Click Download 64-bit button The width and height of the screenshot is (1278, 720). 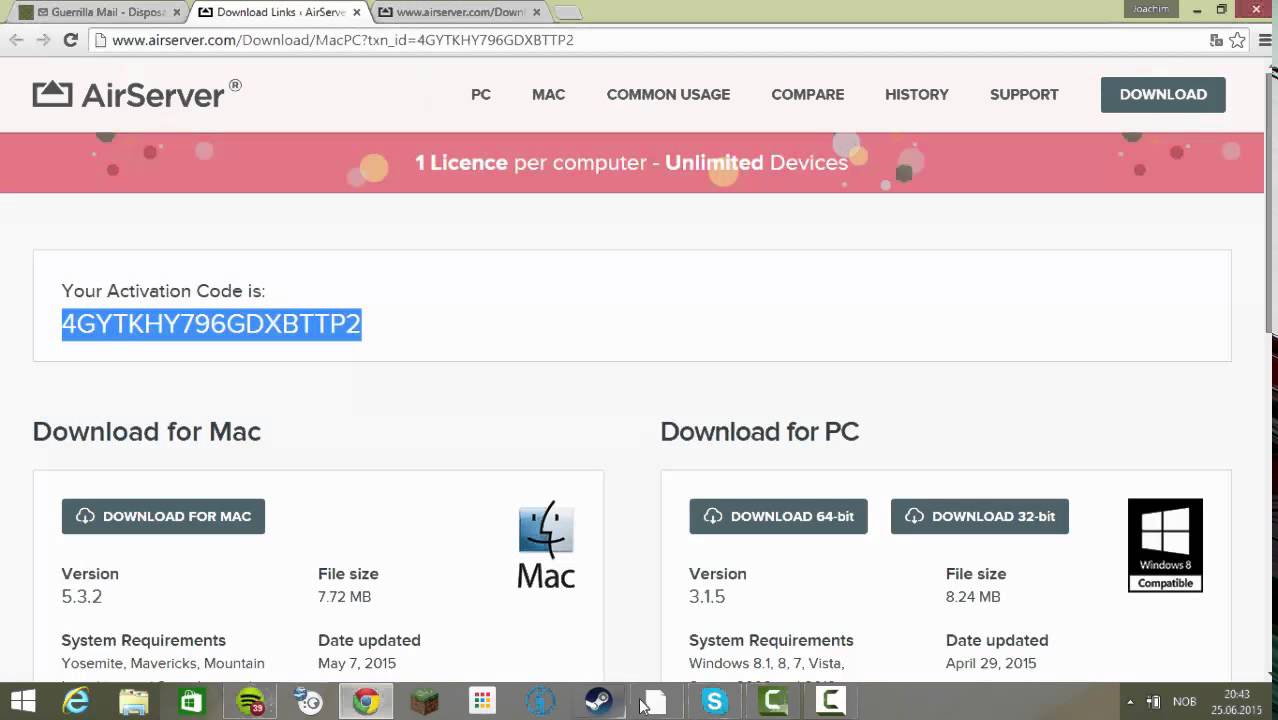pyautogui.click(x=778, y=516)
